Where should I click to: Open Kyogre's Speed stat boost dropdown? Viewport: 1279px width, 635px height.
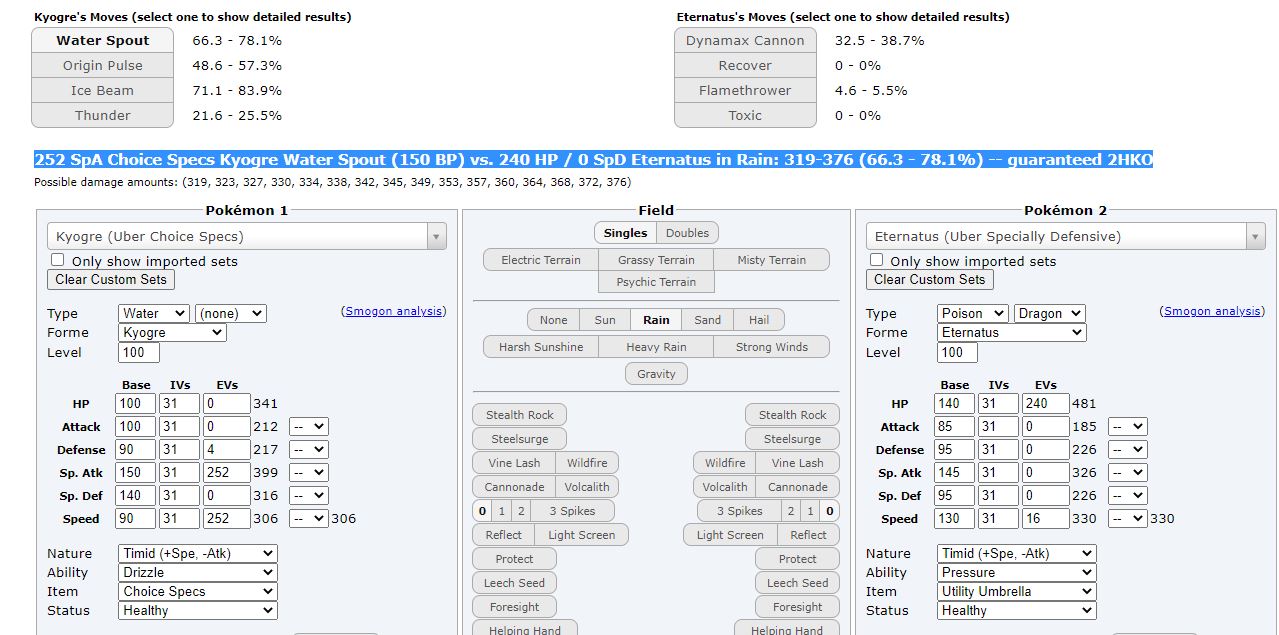click(308, 518)
